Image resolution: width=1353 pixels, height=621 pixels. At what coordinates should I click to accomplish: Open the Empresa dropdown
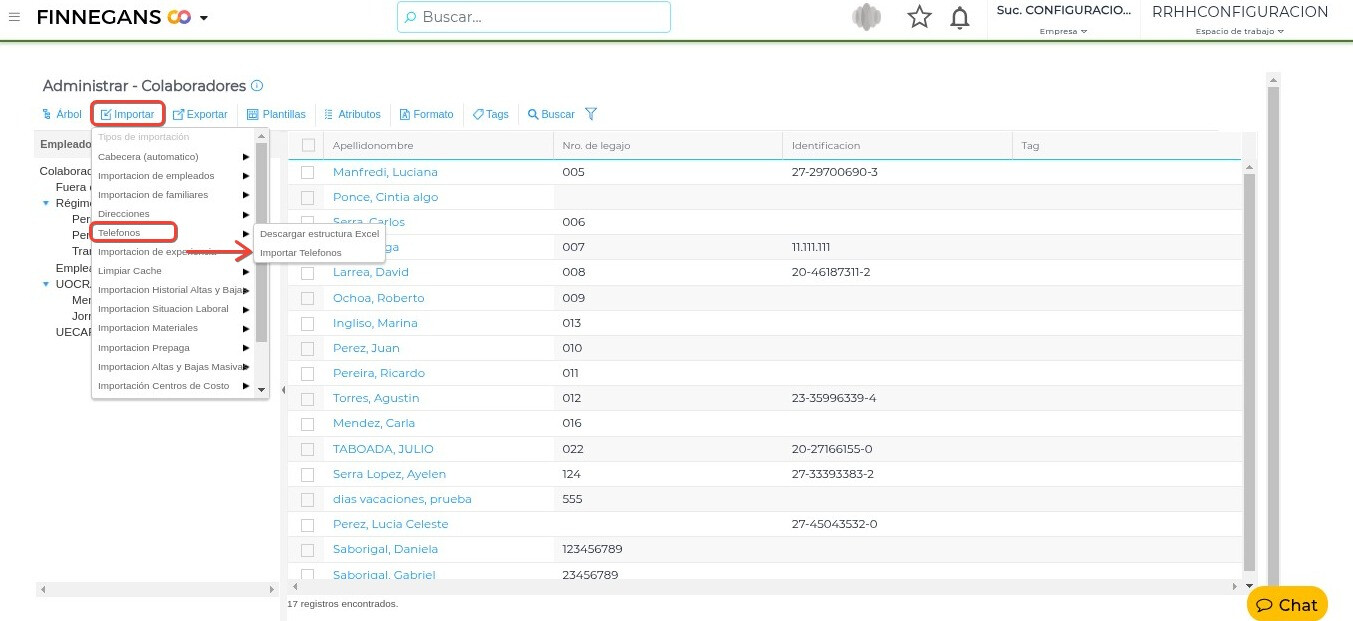[1063, 31]
